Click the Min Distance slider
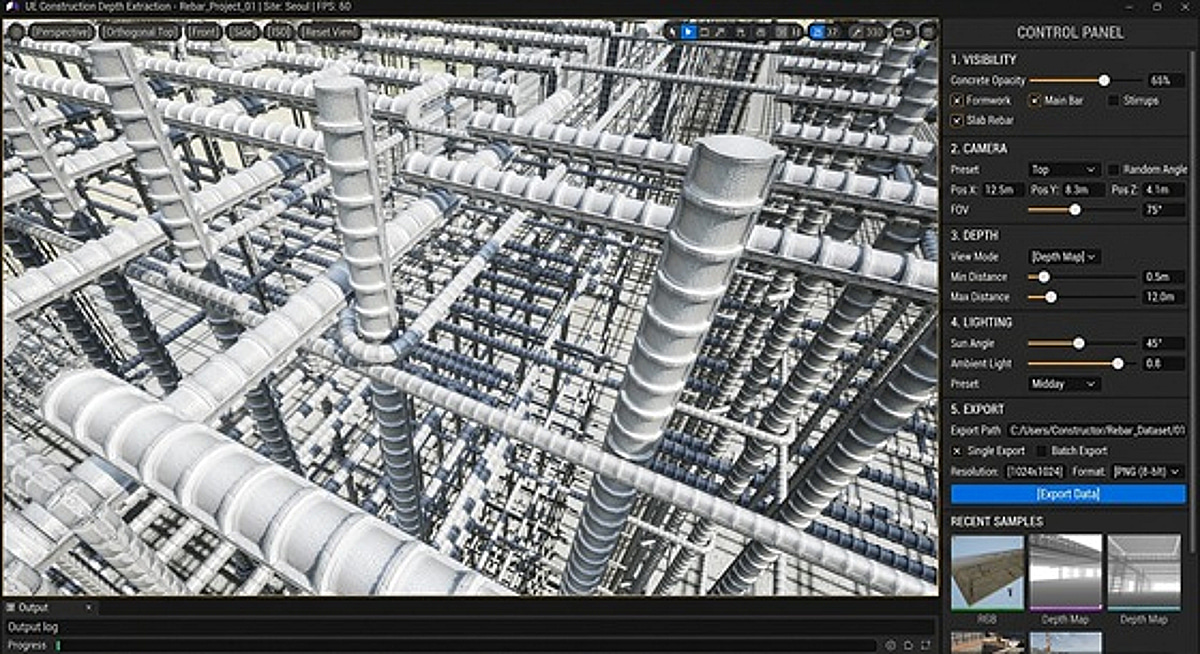 [x=1084, y=276]
